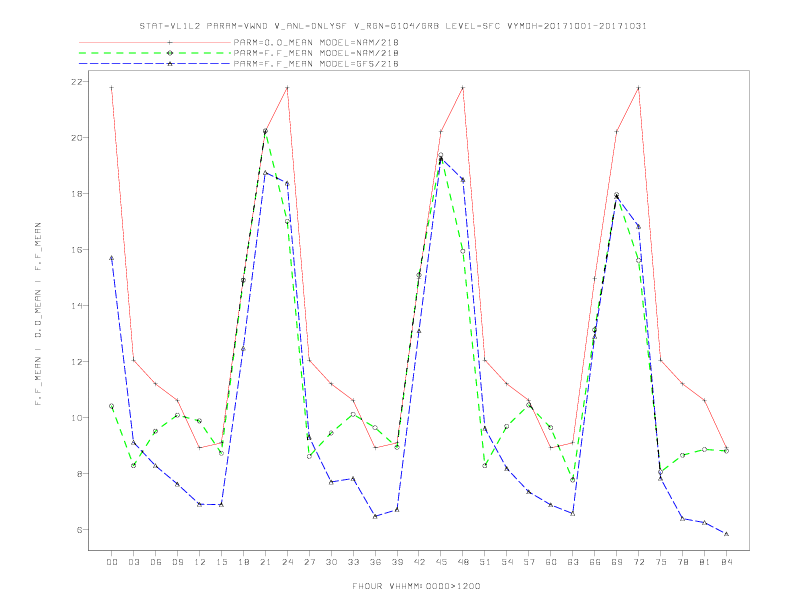
Task: Click y-axis tick value 18
Action: pos(77,194)
